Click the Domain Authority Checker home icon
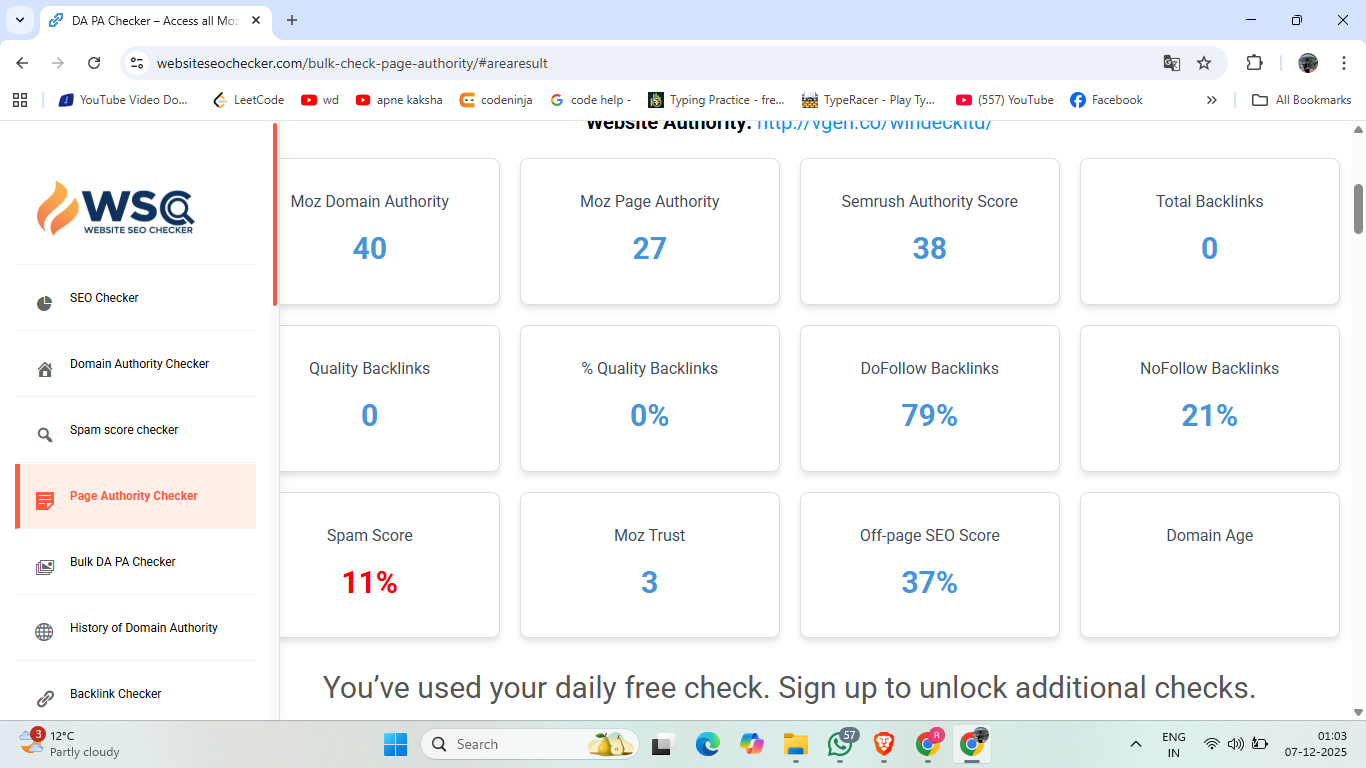Viewport: 1366px width, 768px height. point(44,370)
